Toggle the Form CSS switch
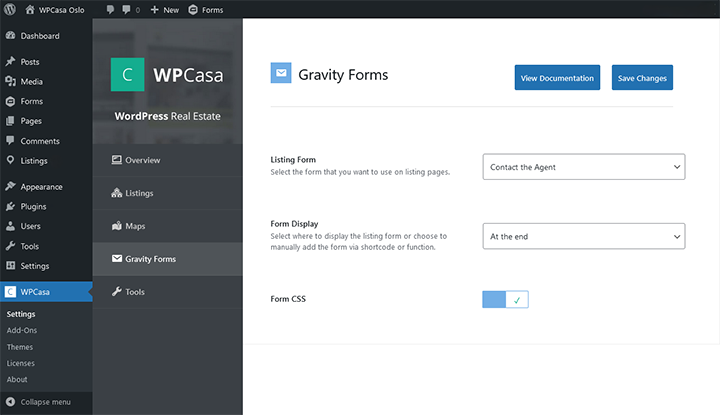This screenshot has height=415, width=720. (x=505, y=299)
